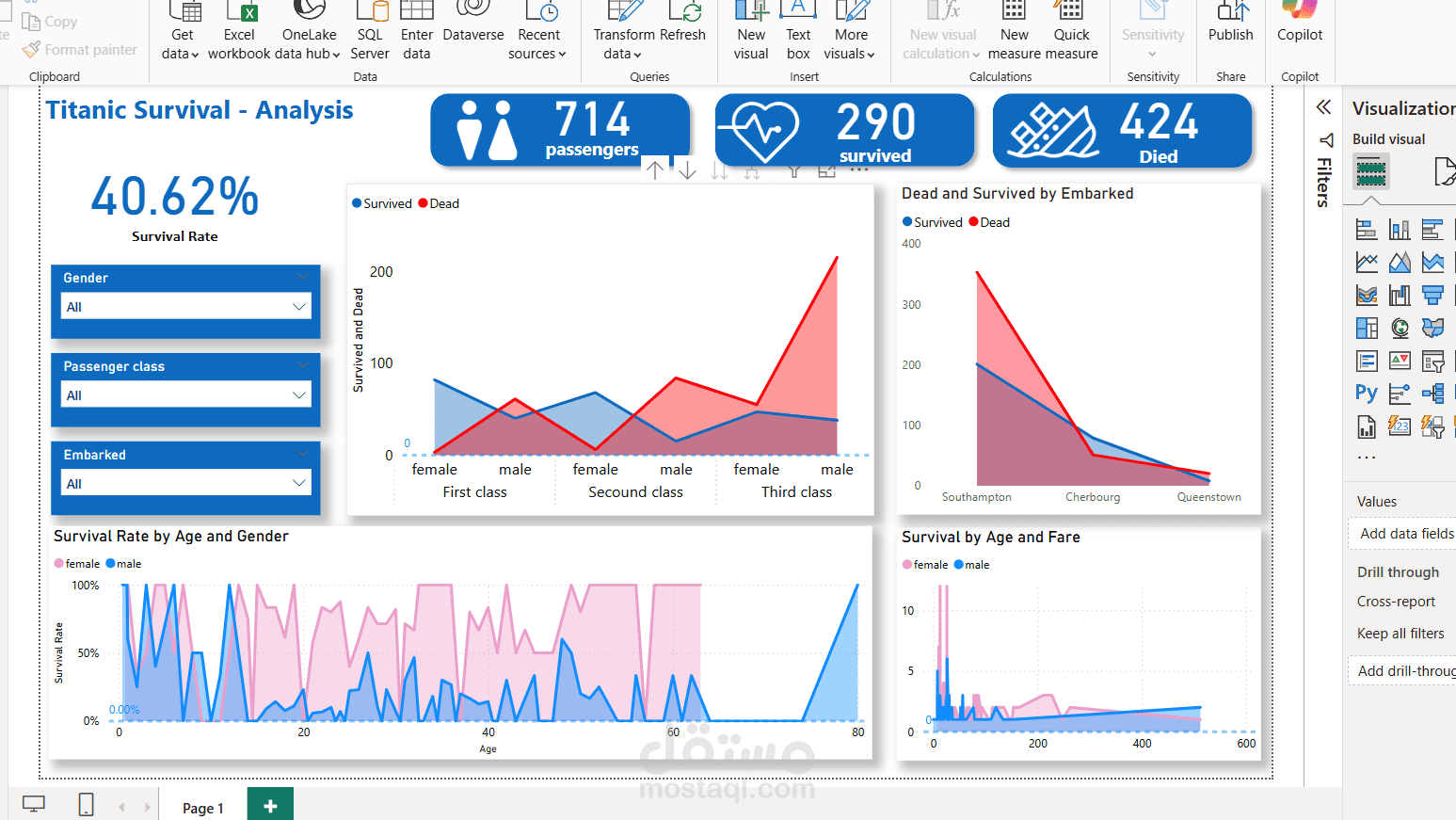Select the Python visual icon
1456x820 pixels.
coord(1367,392)
